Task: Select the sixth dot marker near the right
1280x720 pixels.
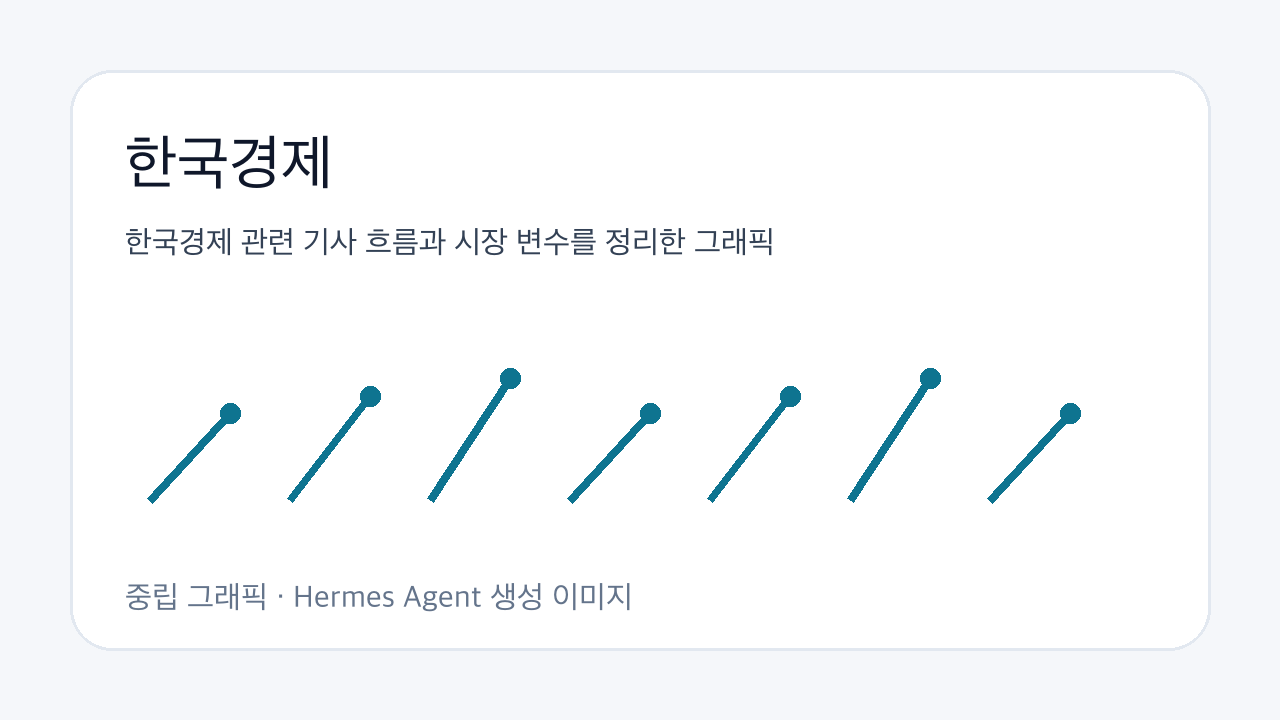Action: coord(930,378)
